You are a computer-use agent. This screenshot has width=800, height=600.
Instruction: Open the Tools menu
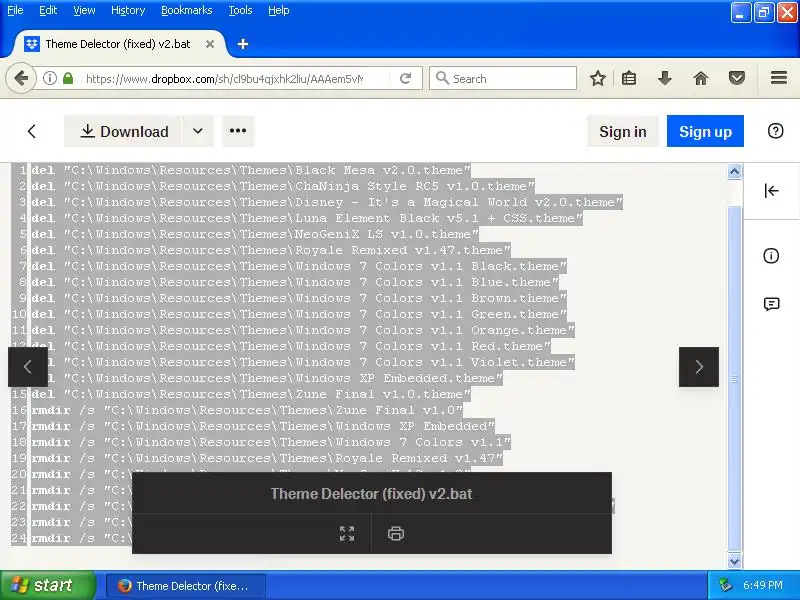click(x=240, y=10)
